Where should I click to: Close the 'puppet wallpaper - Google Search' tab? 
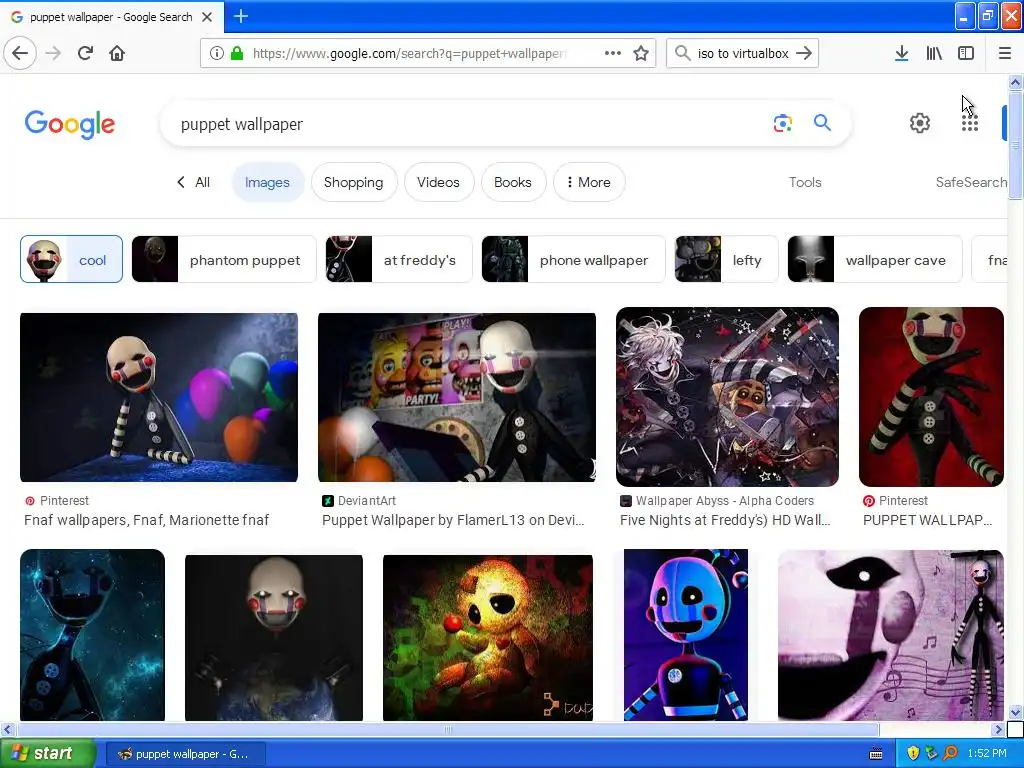[207, 17]
